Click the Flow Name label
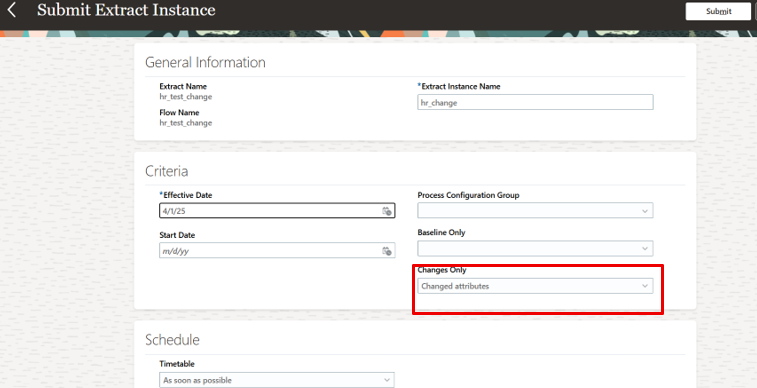This screenshot has width=757, height=388. tap(179, 112)
